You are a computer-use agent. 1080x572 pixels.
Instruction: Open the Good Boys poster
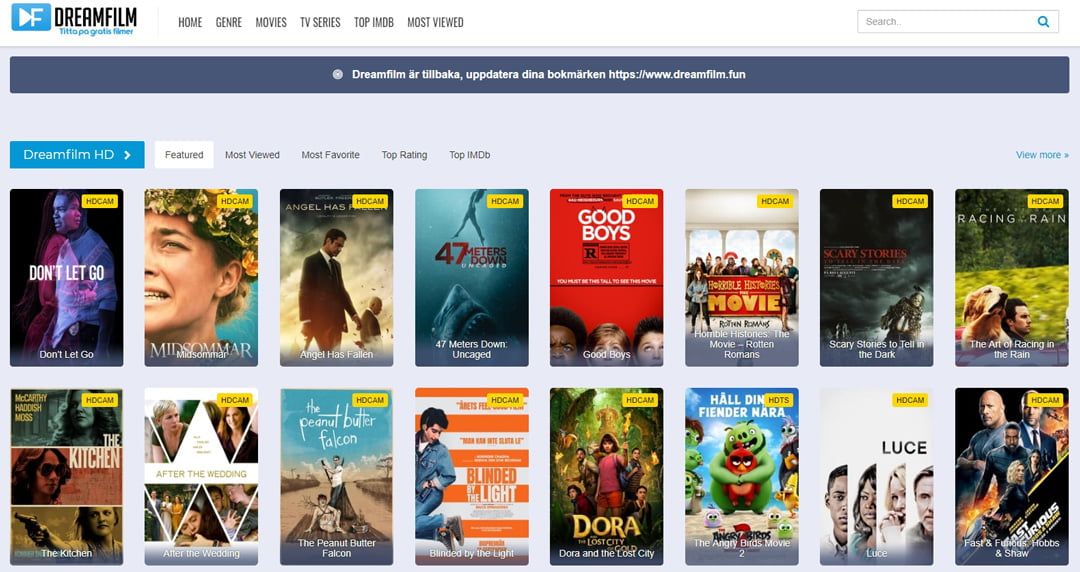coord(607,278)
